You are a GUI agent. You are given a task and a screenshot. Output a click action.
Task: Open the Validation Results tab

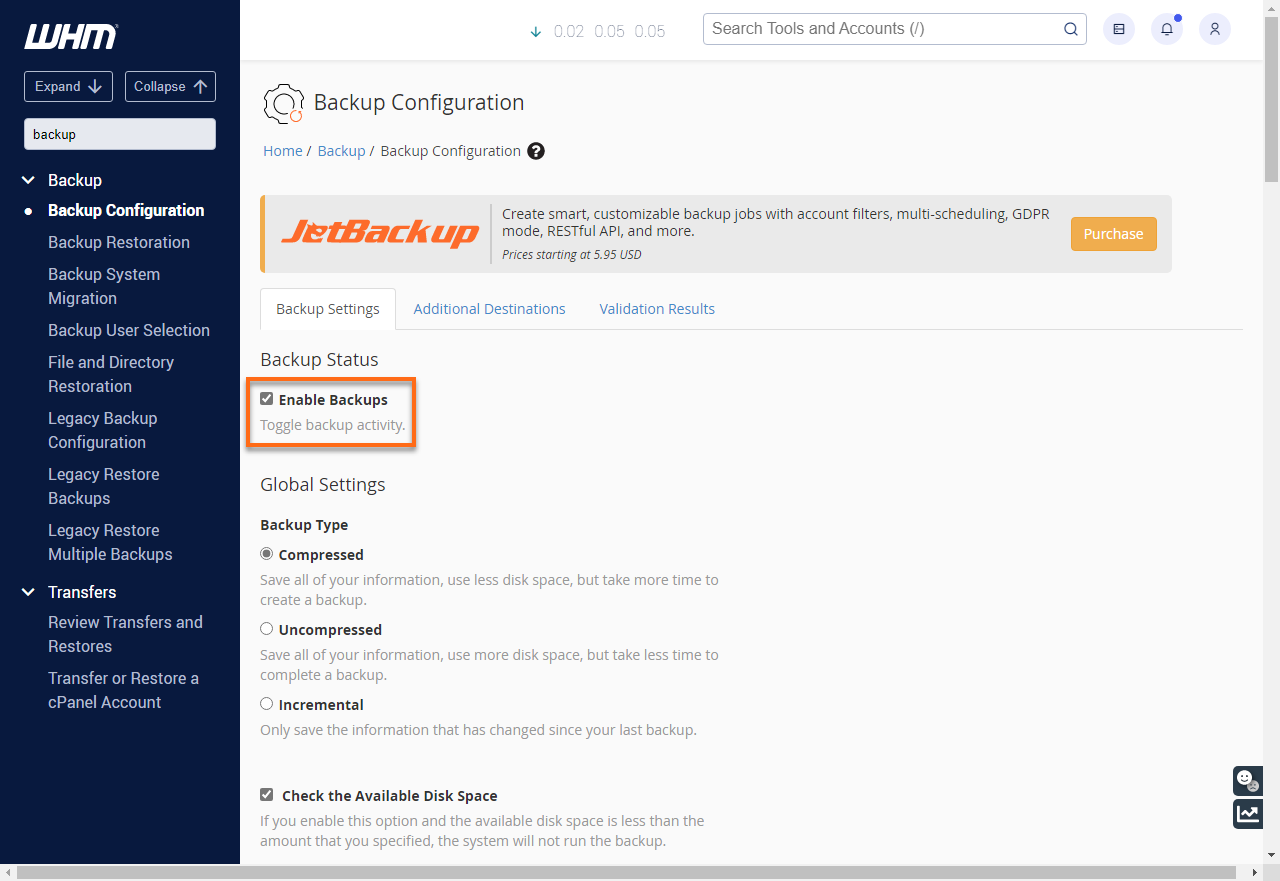[657, 308]
